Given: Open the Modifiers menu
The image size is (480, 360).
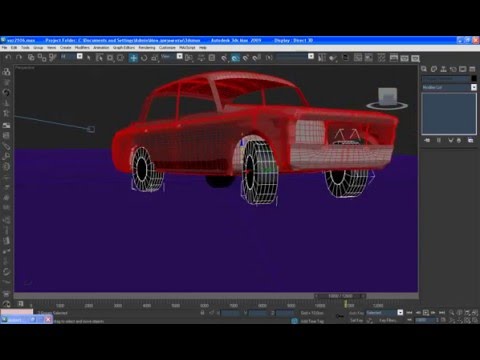Looking at the screenshot, I should click(82, 48).
